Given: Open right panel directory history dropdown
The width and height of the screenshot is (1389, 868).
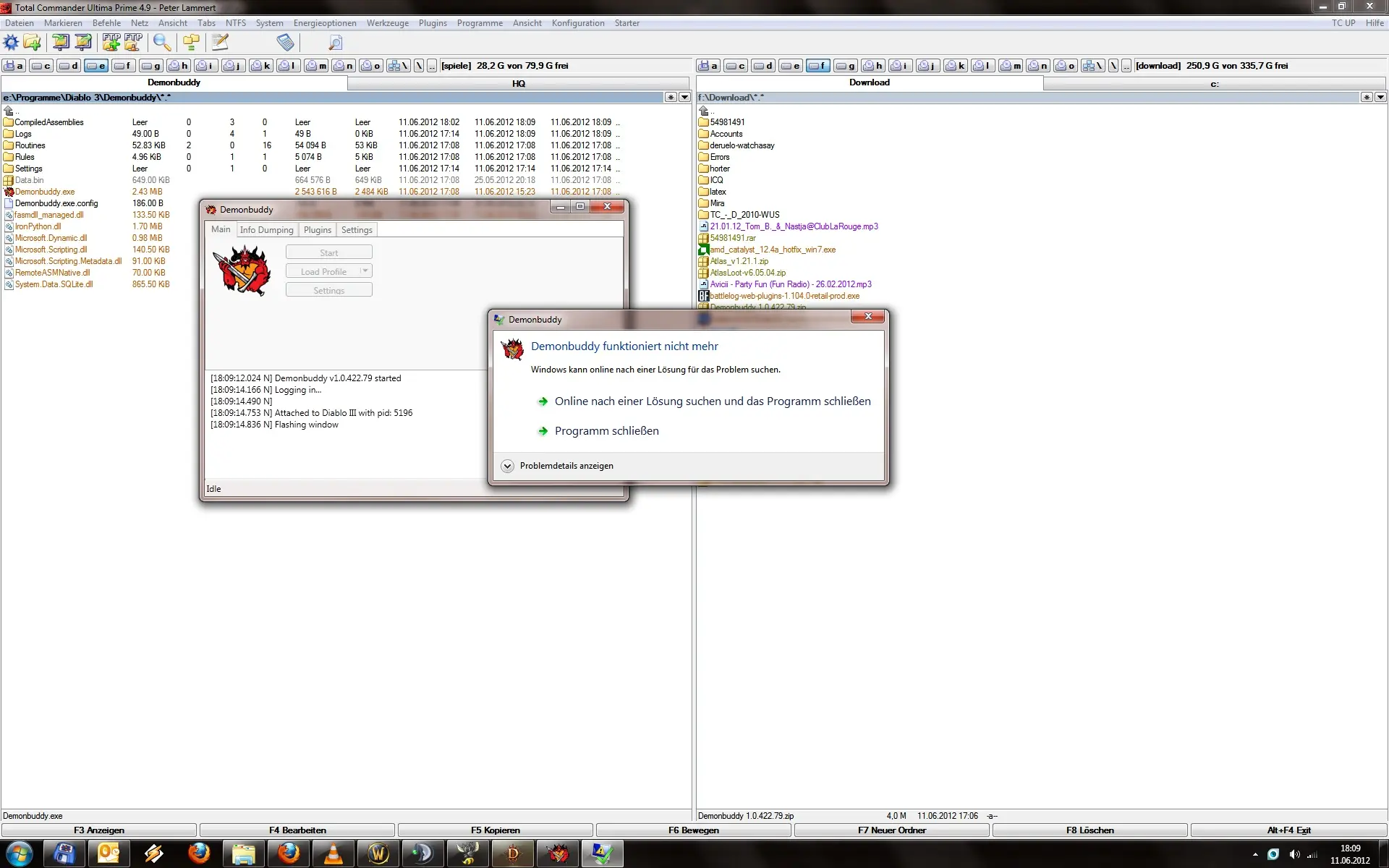Looking at the screenshot, I should pos(1380,97).
